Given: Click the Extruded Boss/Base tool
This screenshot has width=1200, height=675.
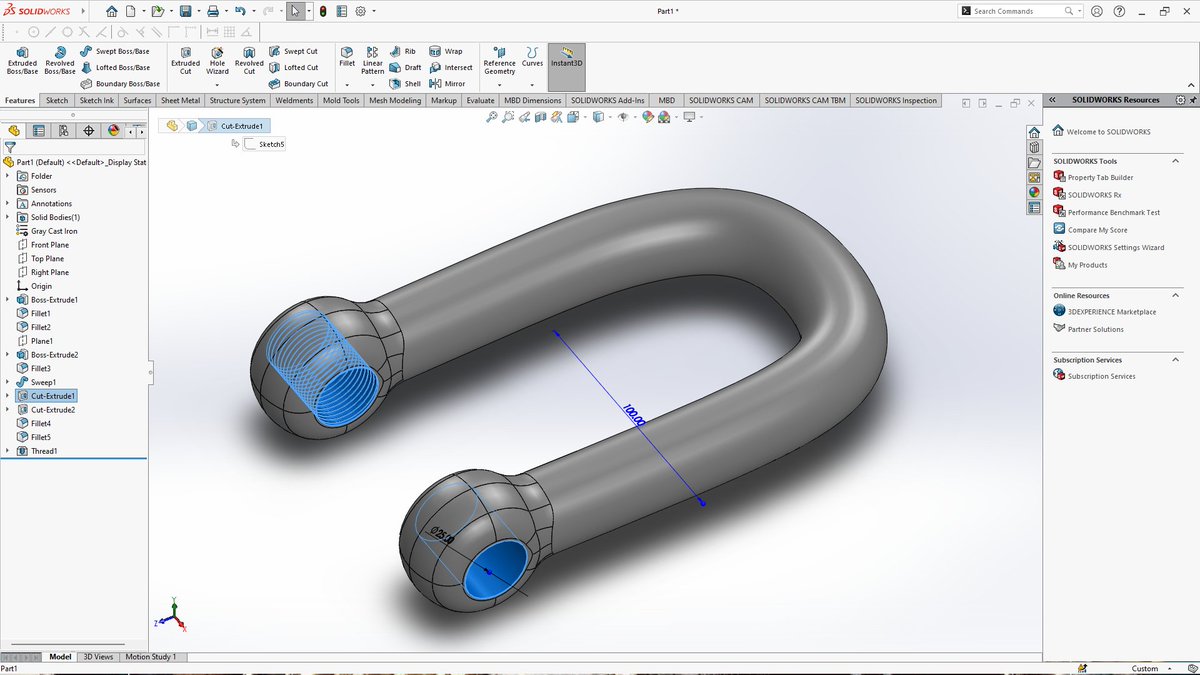Looking at the screenshot, I should coord(22,61).
